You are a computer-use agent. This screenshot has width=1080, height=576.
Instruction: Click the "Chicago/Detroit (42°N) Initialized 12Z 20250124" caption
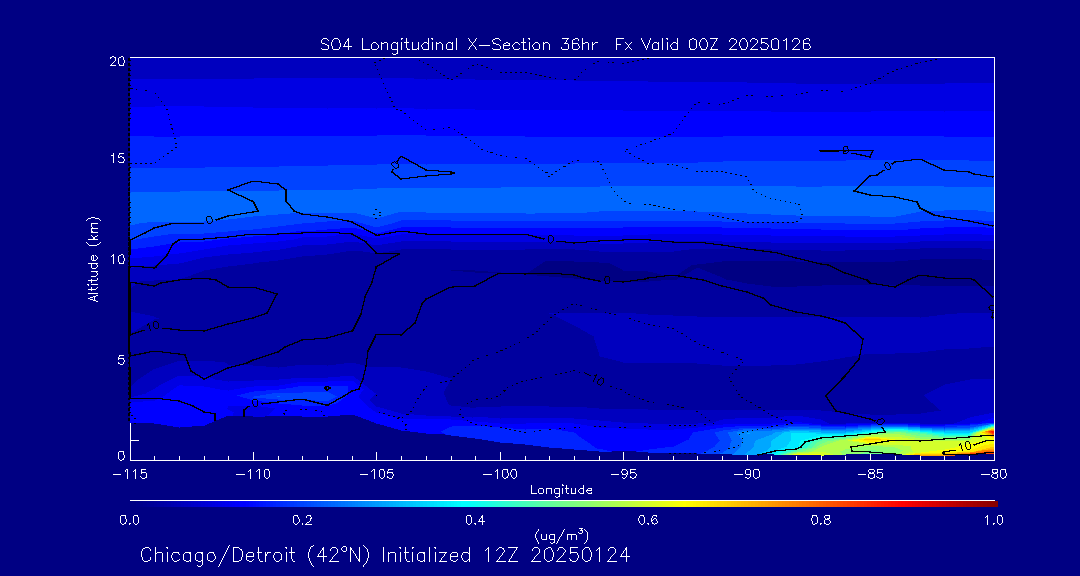coord(385,555)
